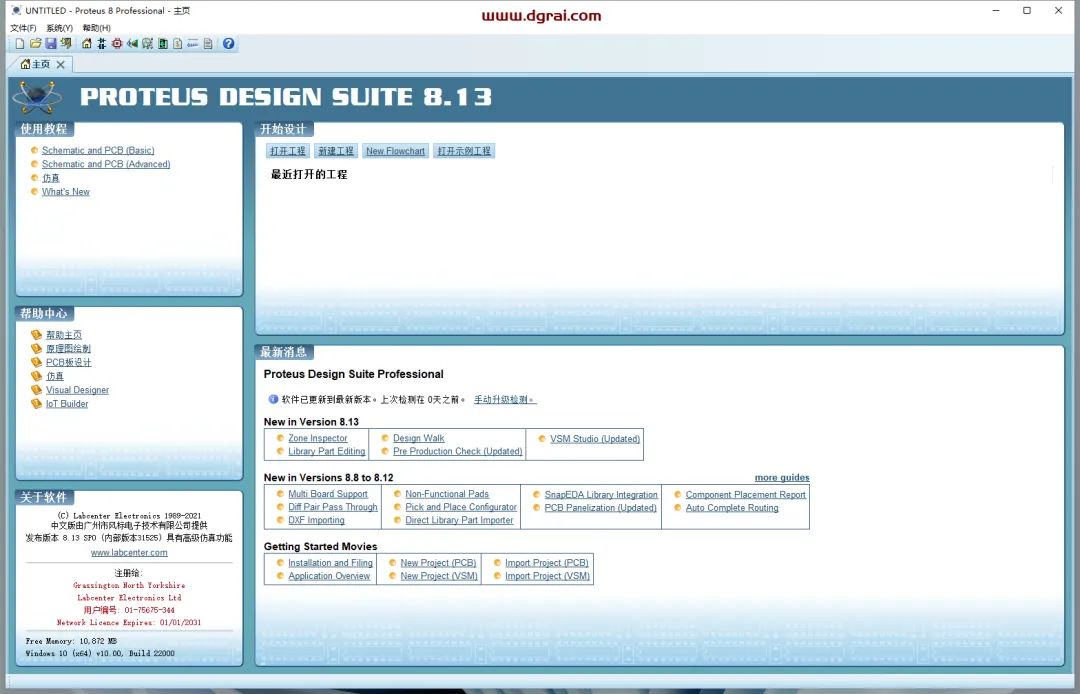Screen dimensions: 1080x694
Task: Open the Zone Inspector guide
Action: pyautogui.click(x=318, y=438)
